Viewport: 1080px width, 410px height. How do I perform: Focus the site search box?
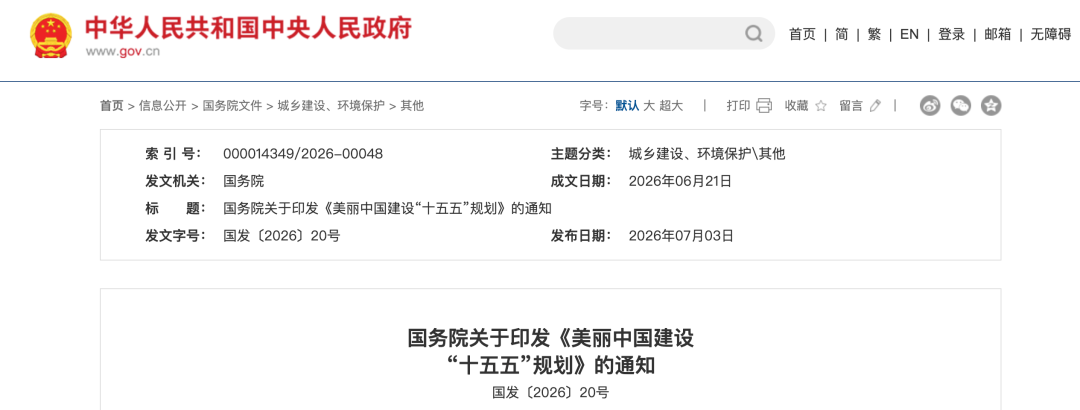(x=664, y=34)
